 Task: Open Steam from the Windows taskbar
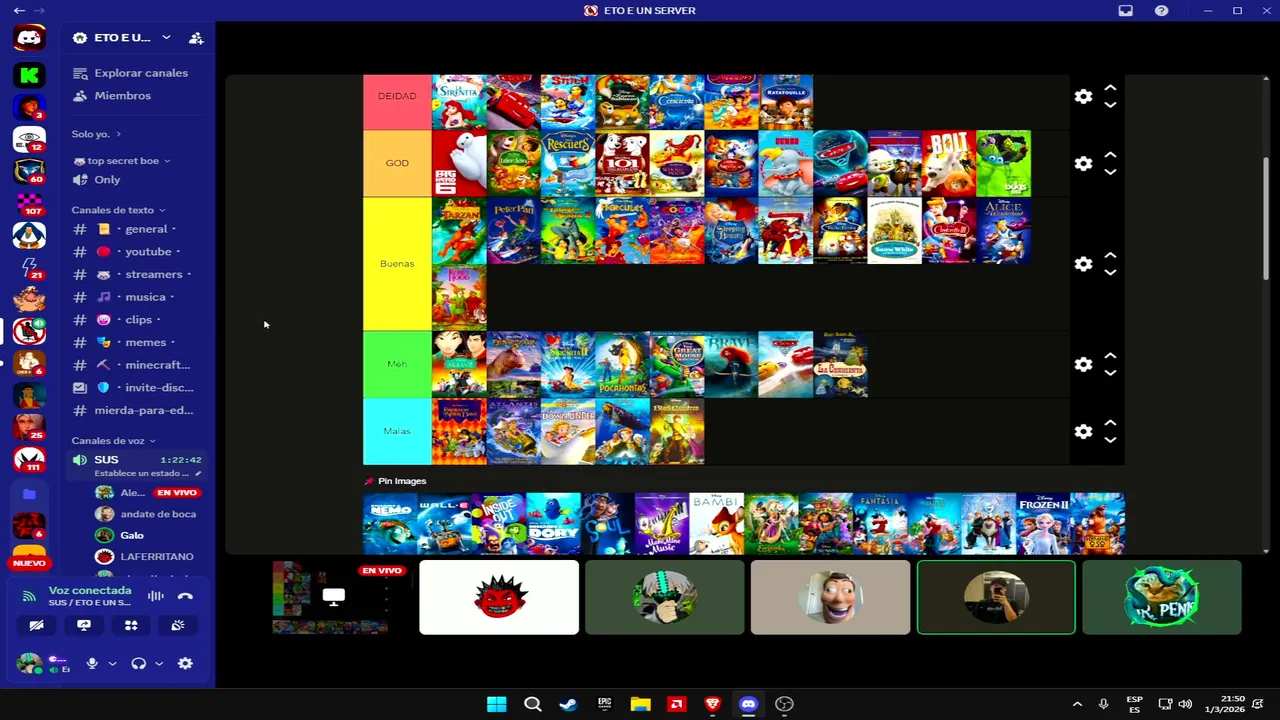(568, 704)
